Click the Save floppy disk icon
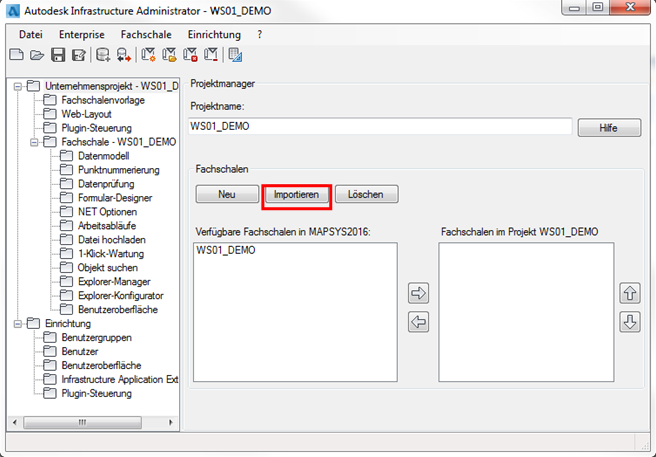Screen dimensions: 656x457 pos(58,55)
